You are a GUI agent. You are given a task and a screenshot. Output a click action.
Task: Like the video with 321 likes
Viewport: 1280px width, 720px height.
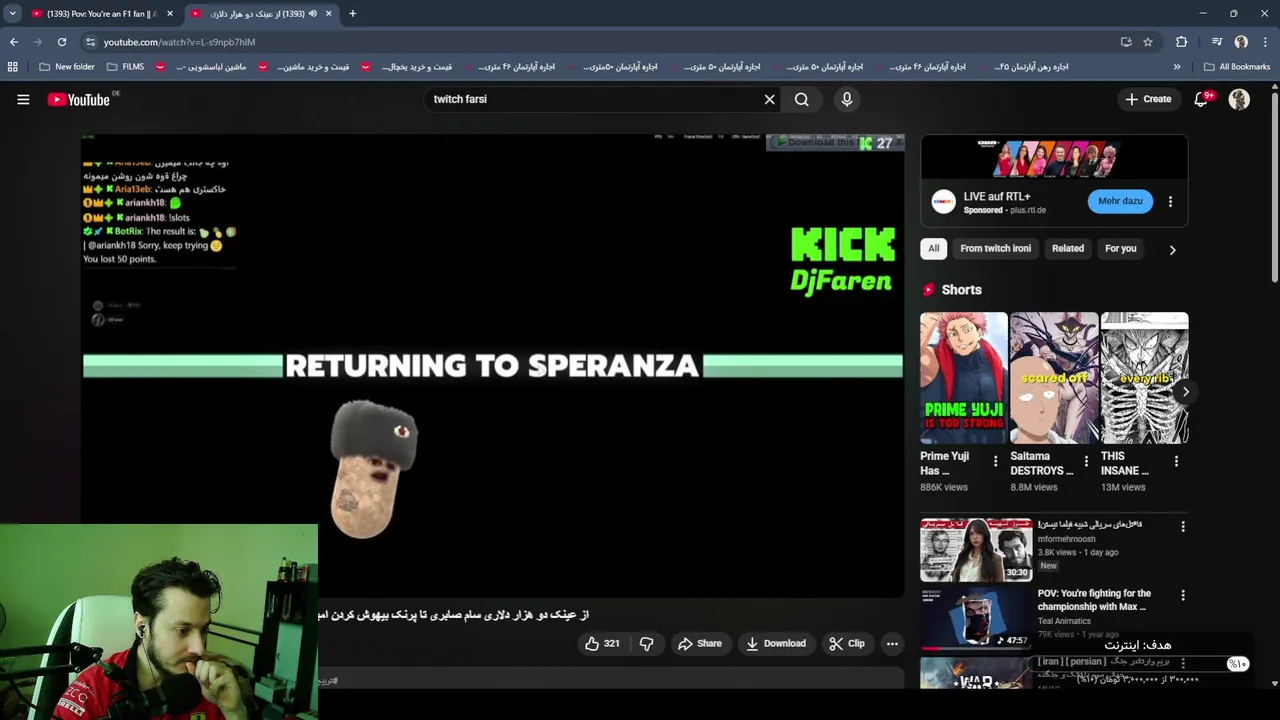click(602, 643)
